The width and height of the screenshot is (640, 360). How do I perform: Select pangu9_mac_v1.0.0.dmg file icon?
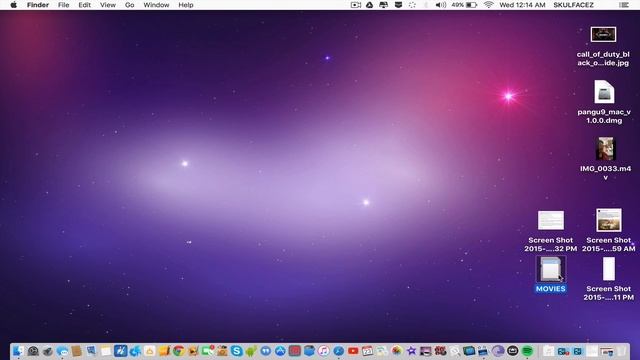pyautogui.click(x=604, y=92)
